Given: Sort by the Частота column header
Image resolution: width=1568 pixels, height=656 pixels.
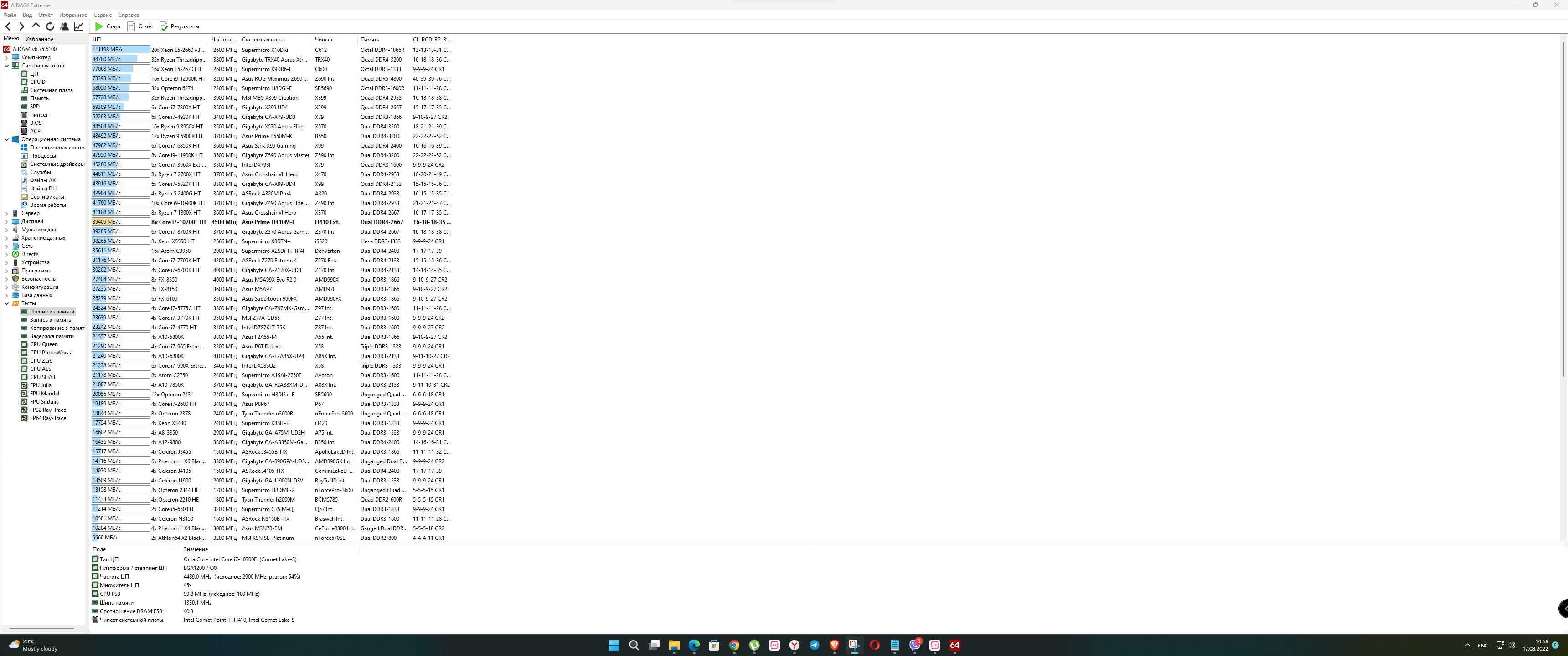Looking at the screenshot, I should (224, 40).
